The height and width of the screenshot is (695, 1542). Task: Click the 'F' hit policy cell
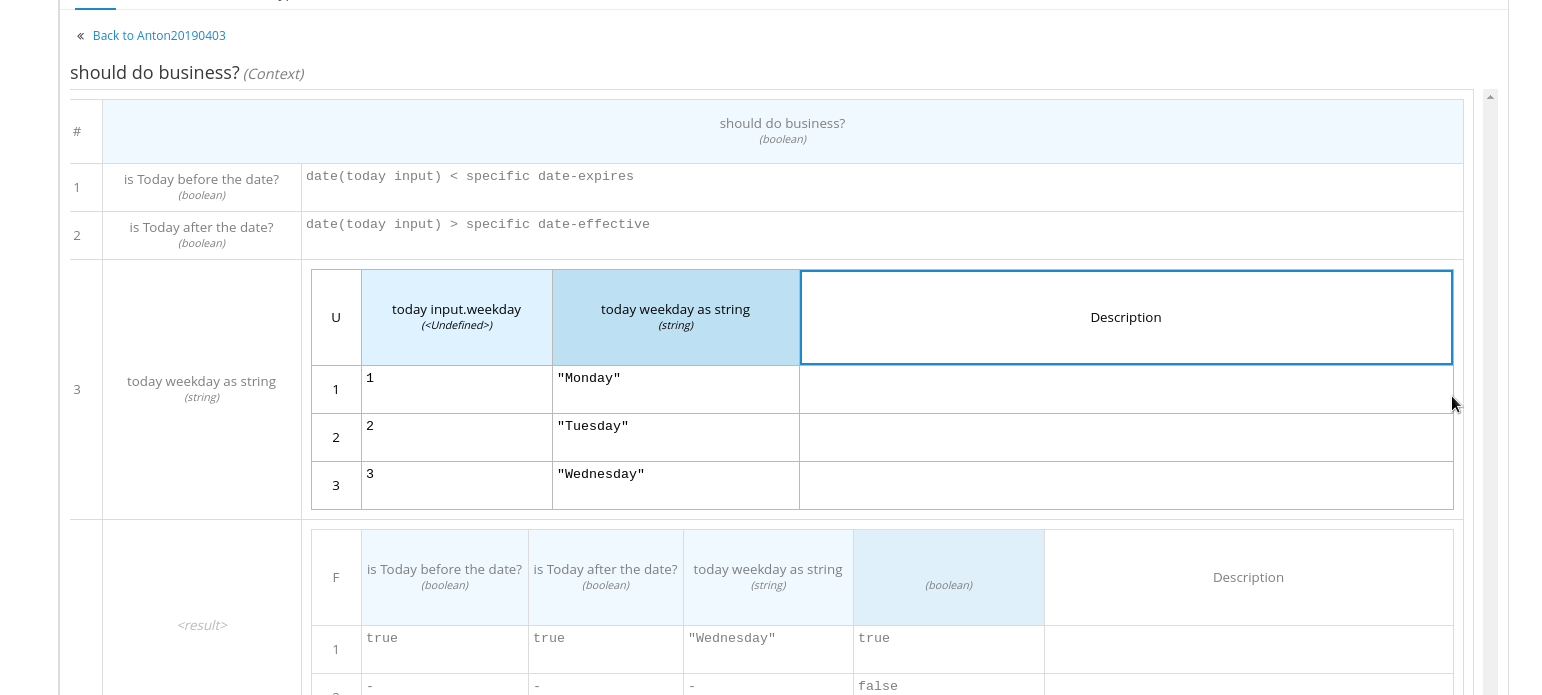(336, 577)
